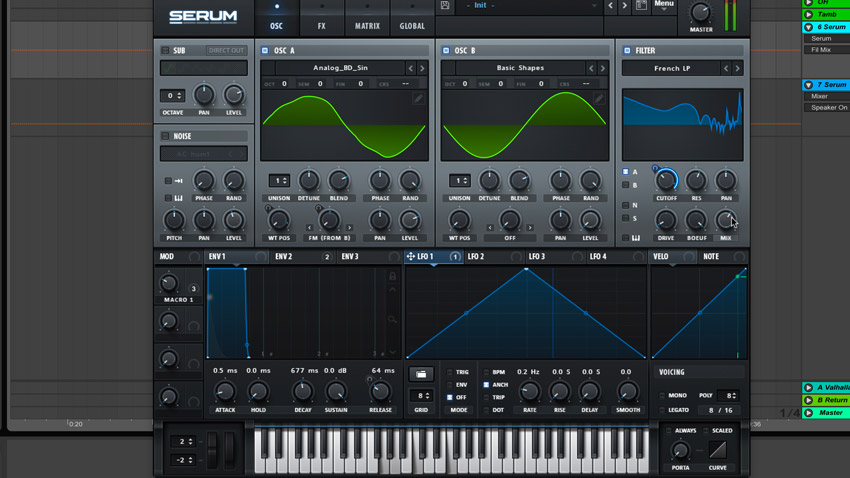Select next OSC B wavetable arrow

pyautogui.click(x=603, y=68)
